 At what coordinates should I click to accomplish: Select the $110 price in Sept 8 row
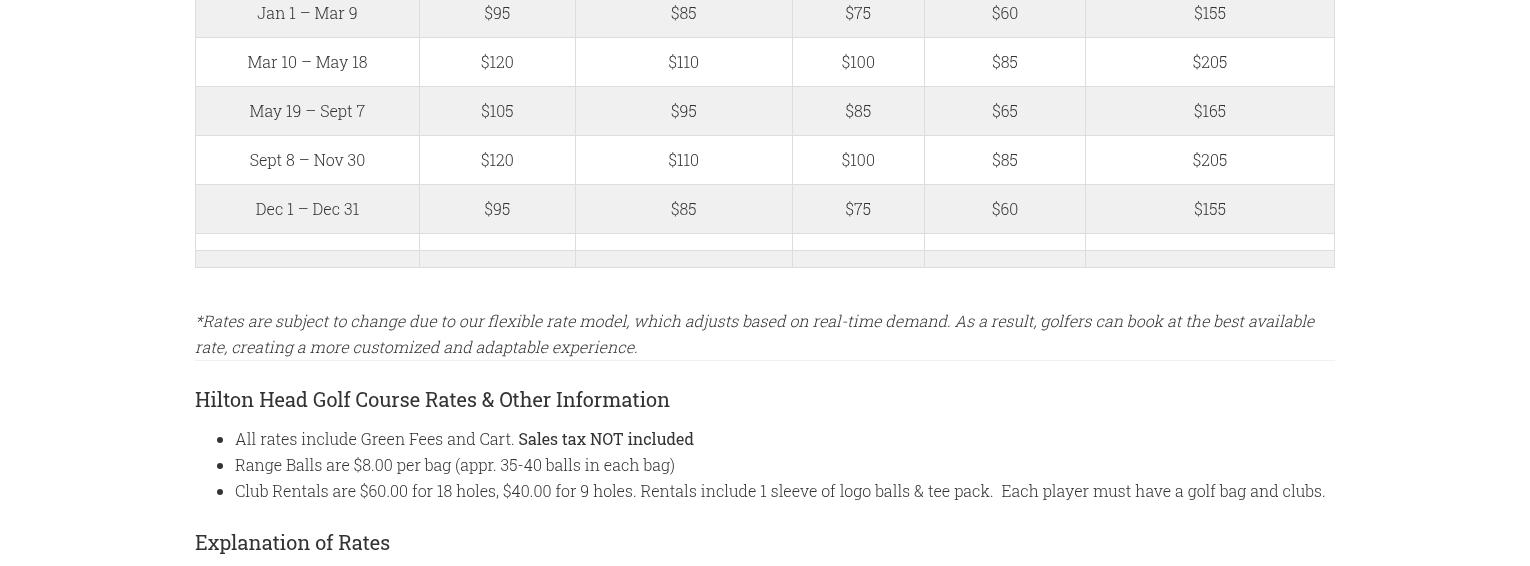pyautogui.click(x=683, y=160)
